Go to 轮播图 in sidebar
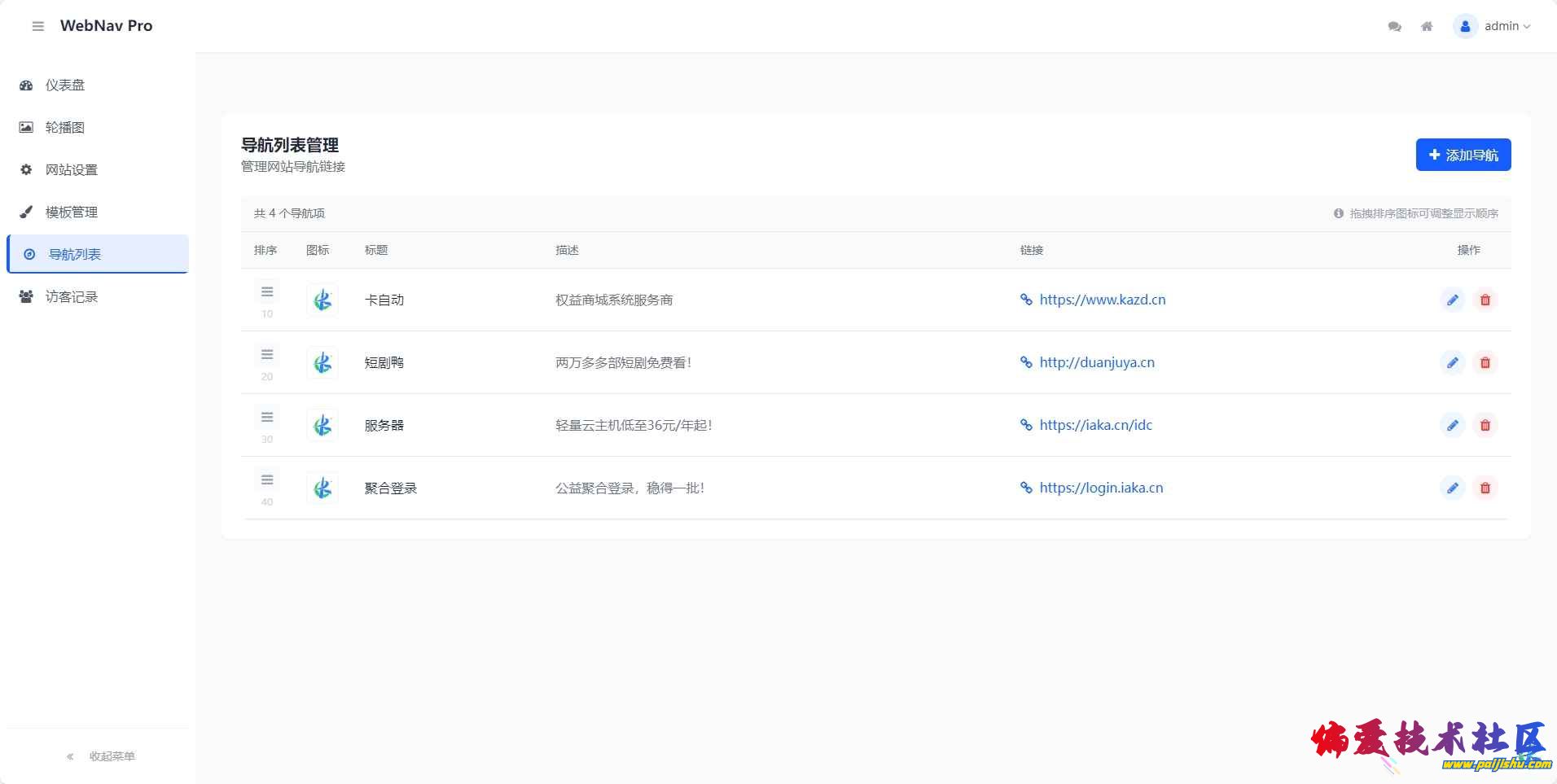This screenshot has width=1557, height=784. pos(65,127)
